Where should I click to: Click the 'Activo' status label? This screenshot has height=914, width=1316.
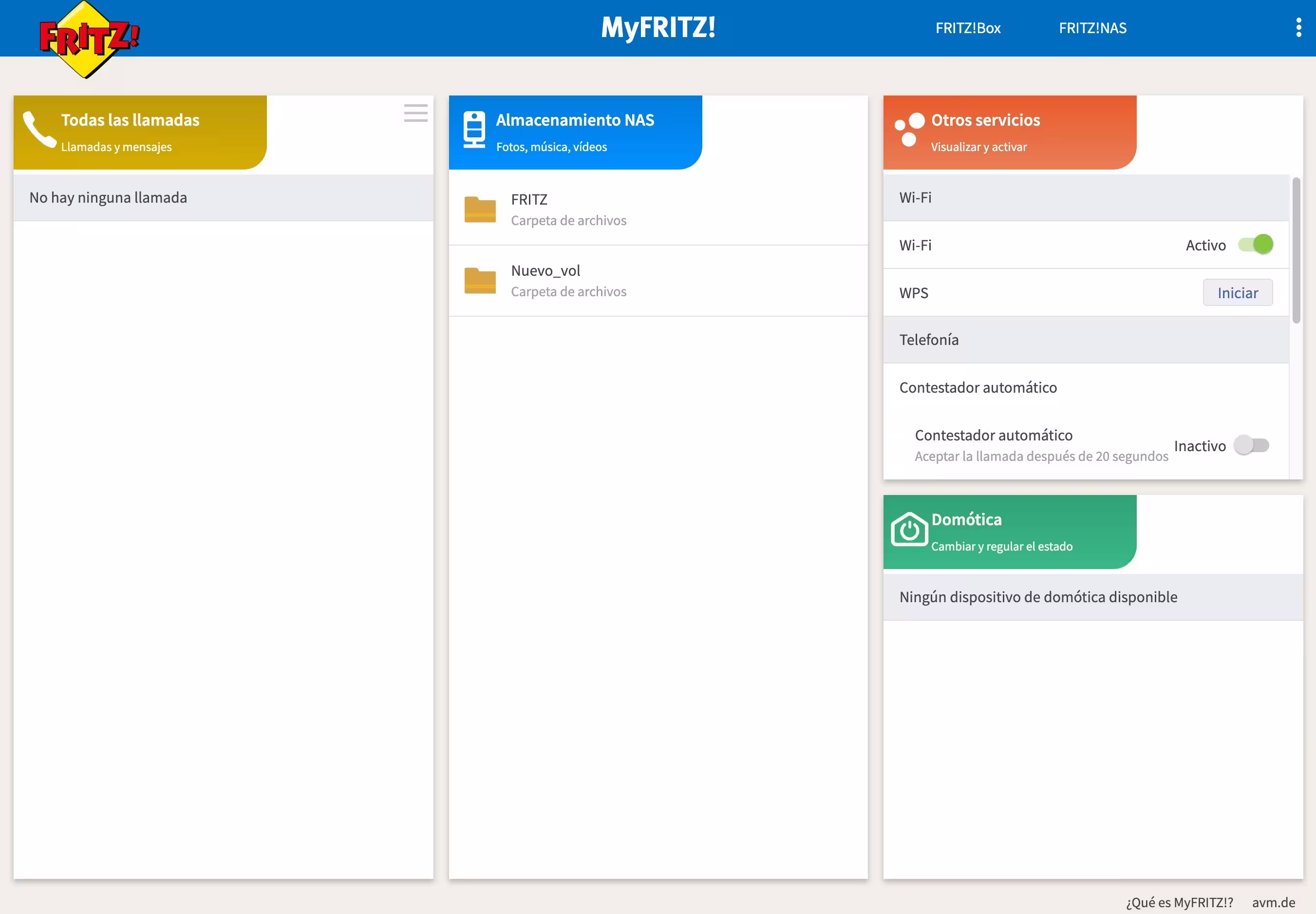point(1205,245)
